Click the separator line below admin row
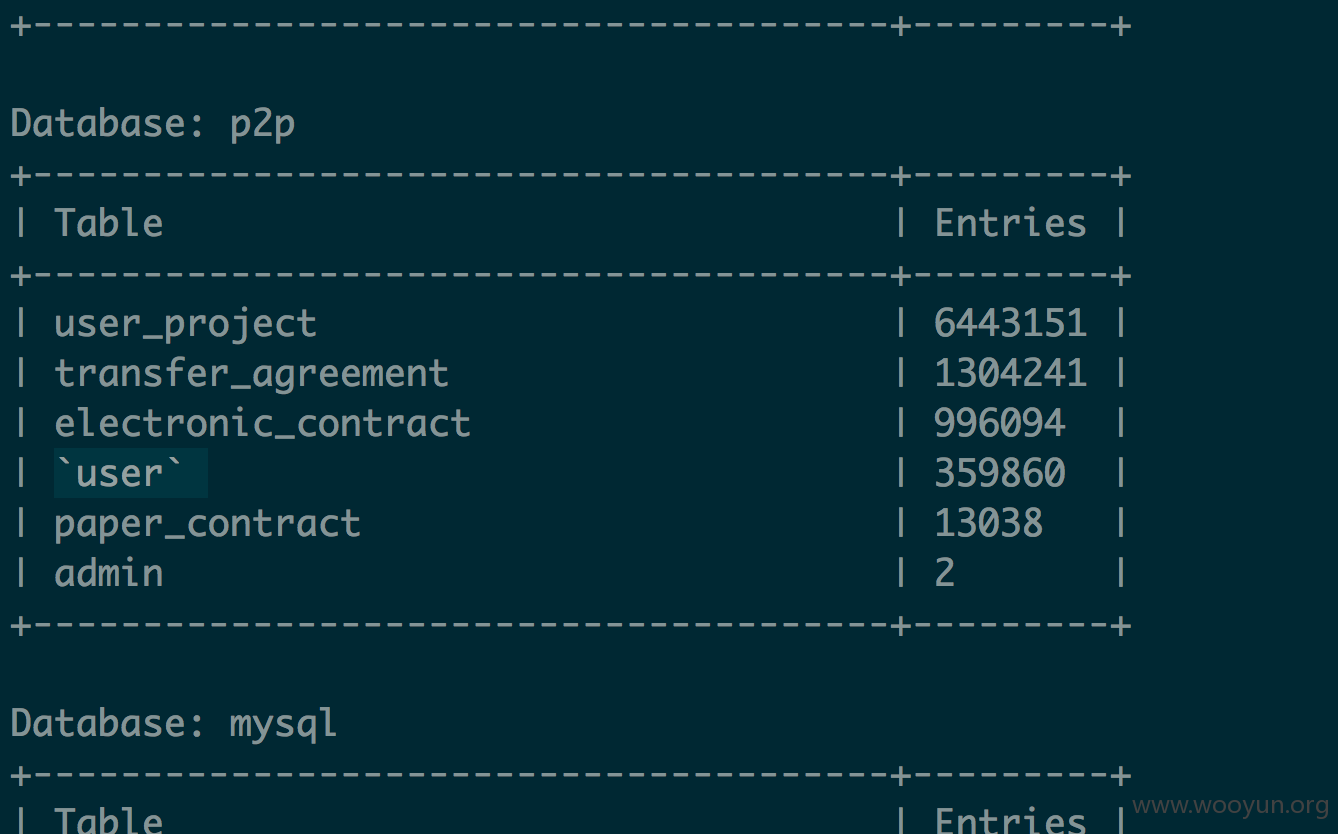This screenshot has height=834, width=1338. (x=570, y=626)
